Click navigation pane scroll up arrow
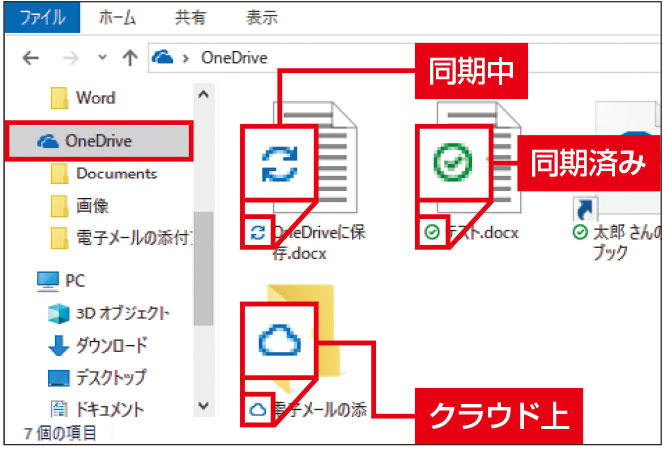The height and width of the screenshot is (450, 666). coord(203,94)
